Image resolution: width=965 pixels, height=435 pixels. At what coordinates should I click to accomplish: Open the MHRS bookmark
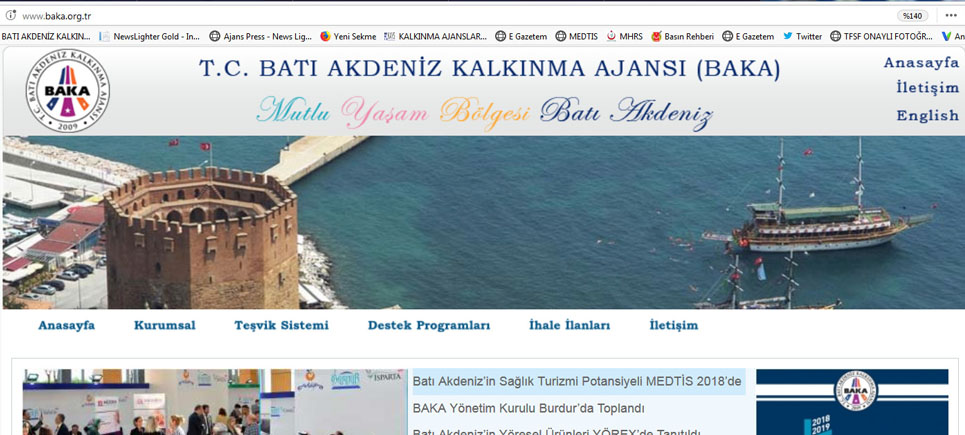point(625,36)
